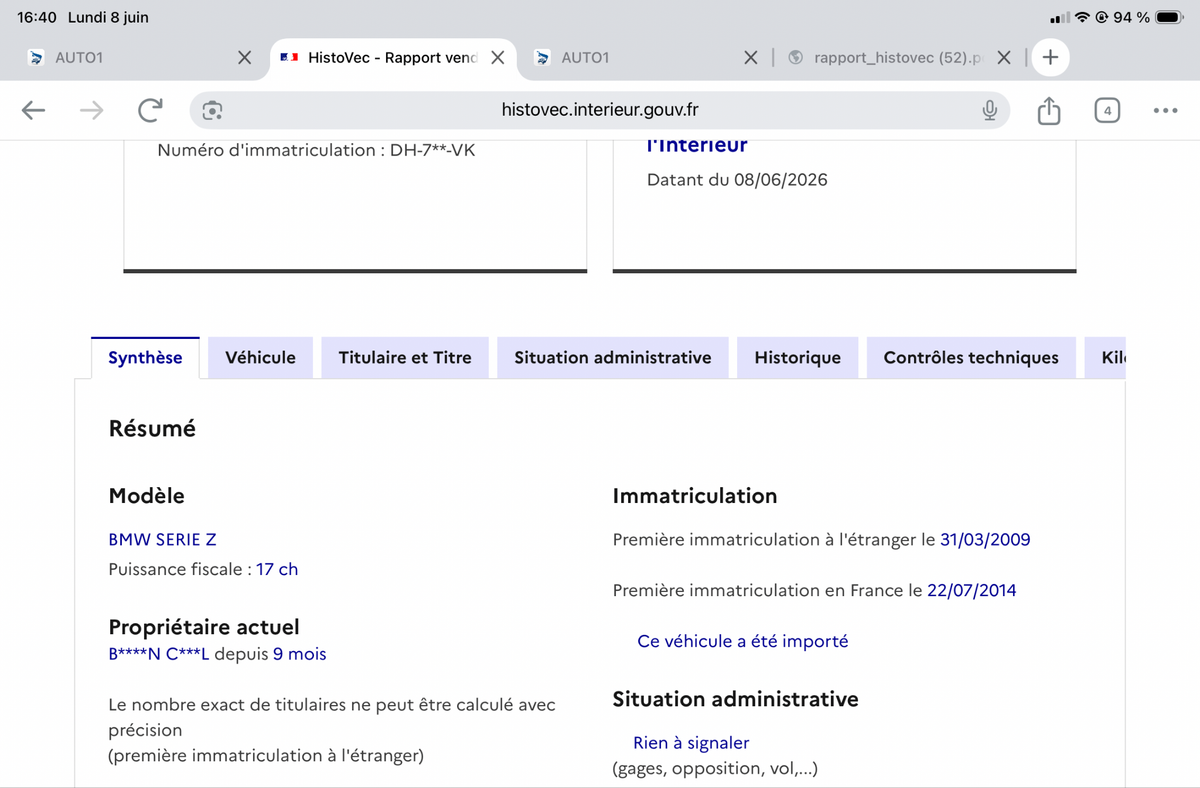Add a new browser tab
The height and width of the screenshot is (788, 1200).
(1050, 58)
